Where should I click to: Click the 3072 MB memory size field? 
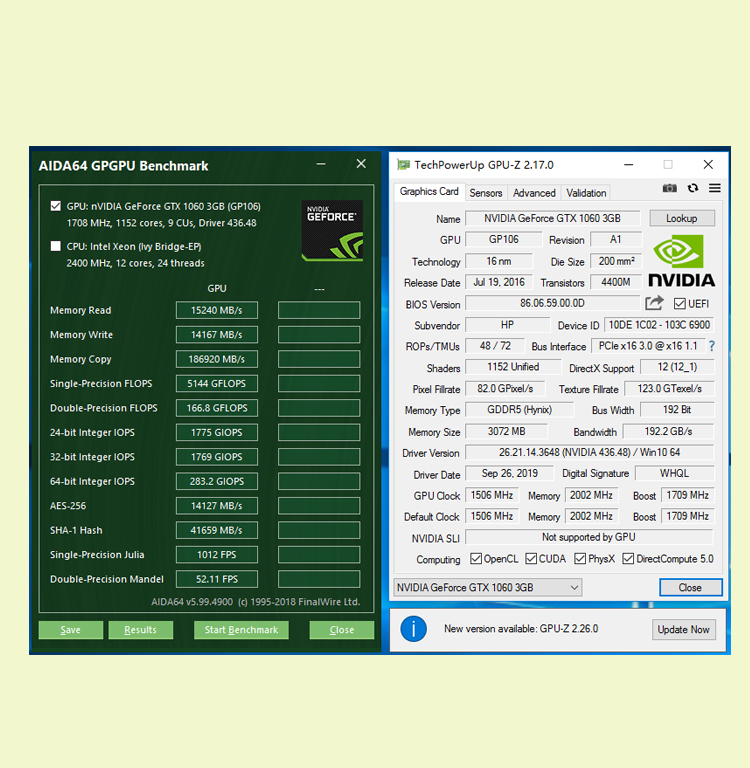tap(506, 432)
